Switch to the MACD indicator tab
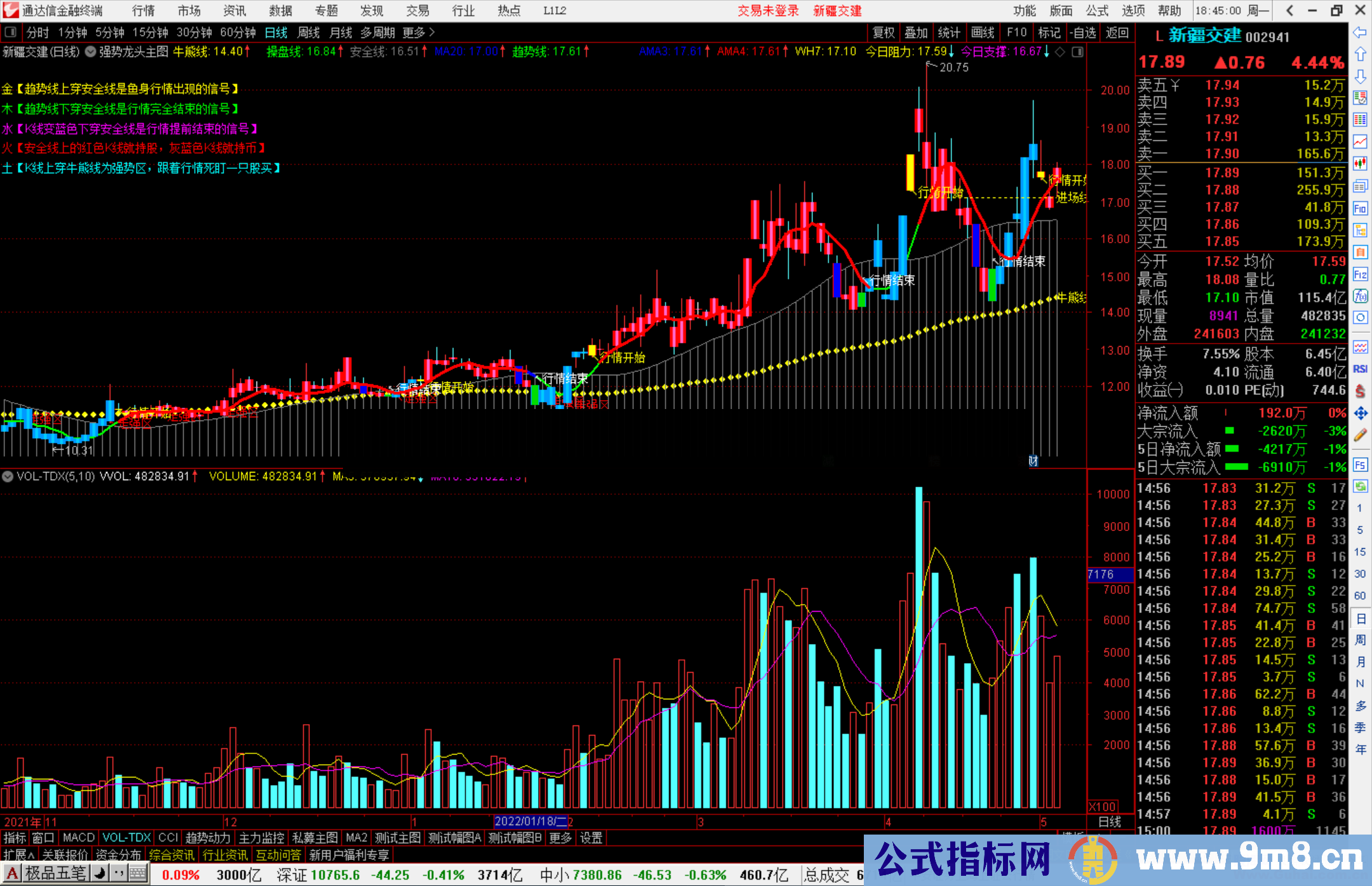This screenshot has height=886, width=1372. pyautogui.click(x=79, y=838)
